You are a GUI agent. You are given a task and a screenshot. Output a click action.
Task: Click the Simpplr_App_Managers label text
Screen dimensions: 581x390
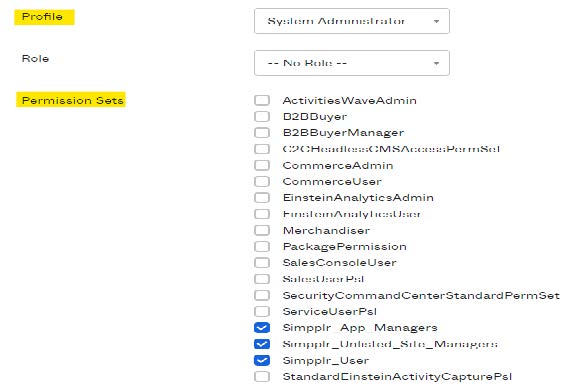click(x=360, y=328)
